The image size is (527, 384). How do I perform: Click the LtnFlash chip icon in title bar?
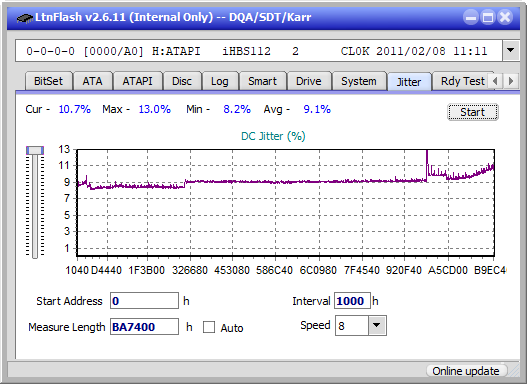click(x=25, y=17)
